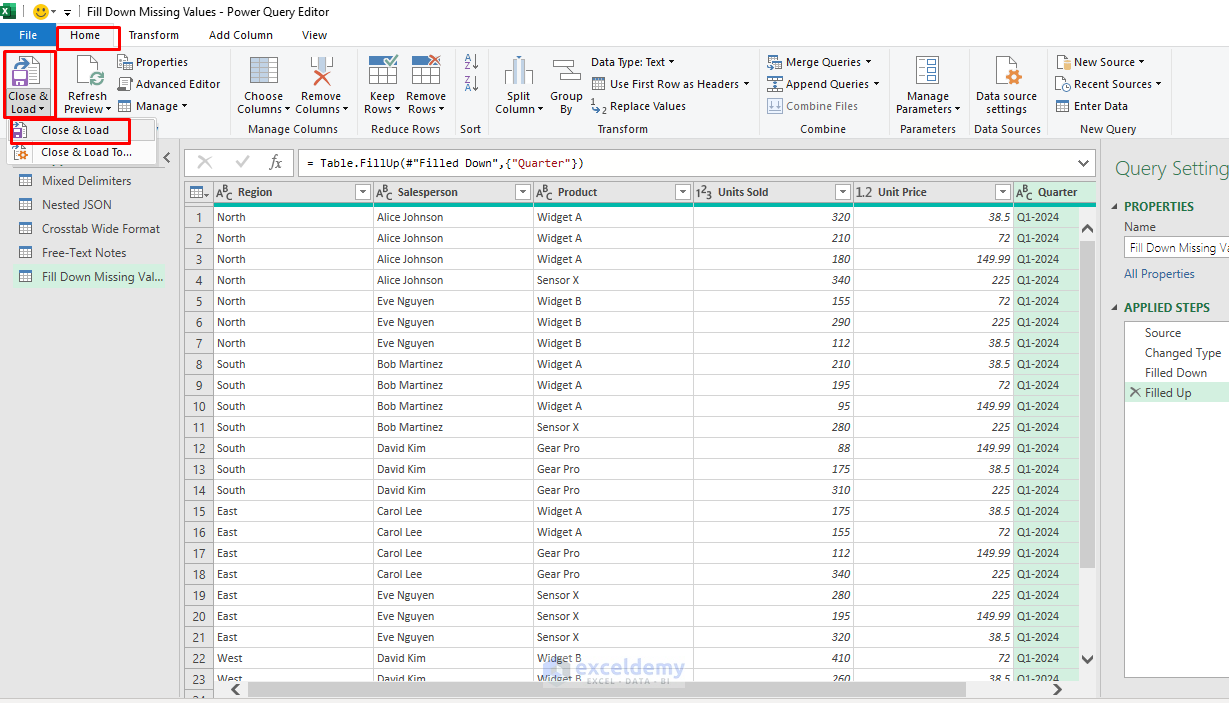The image size is (1229, 703).
Task: Select the Nested JSON query
Action: (x=77, y=205)
